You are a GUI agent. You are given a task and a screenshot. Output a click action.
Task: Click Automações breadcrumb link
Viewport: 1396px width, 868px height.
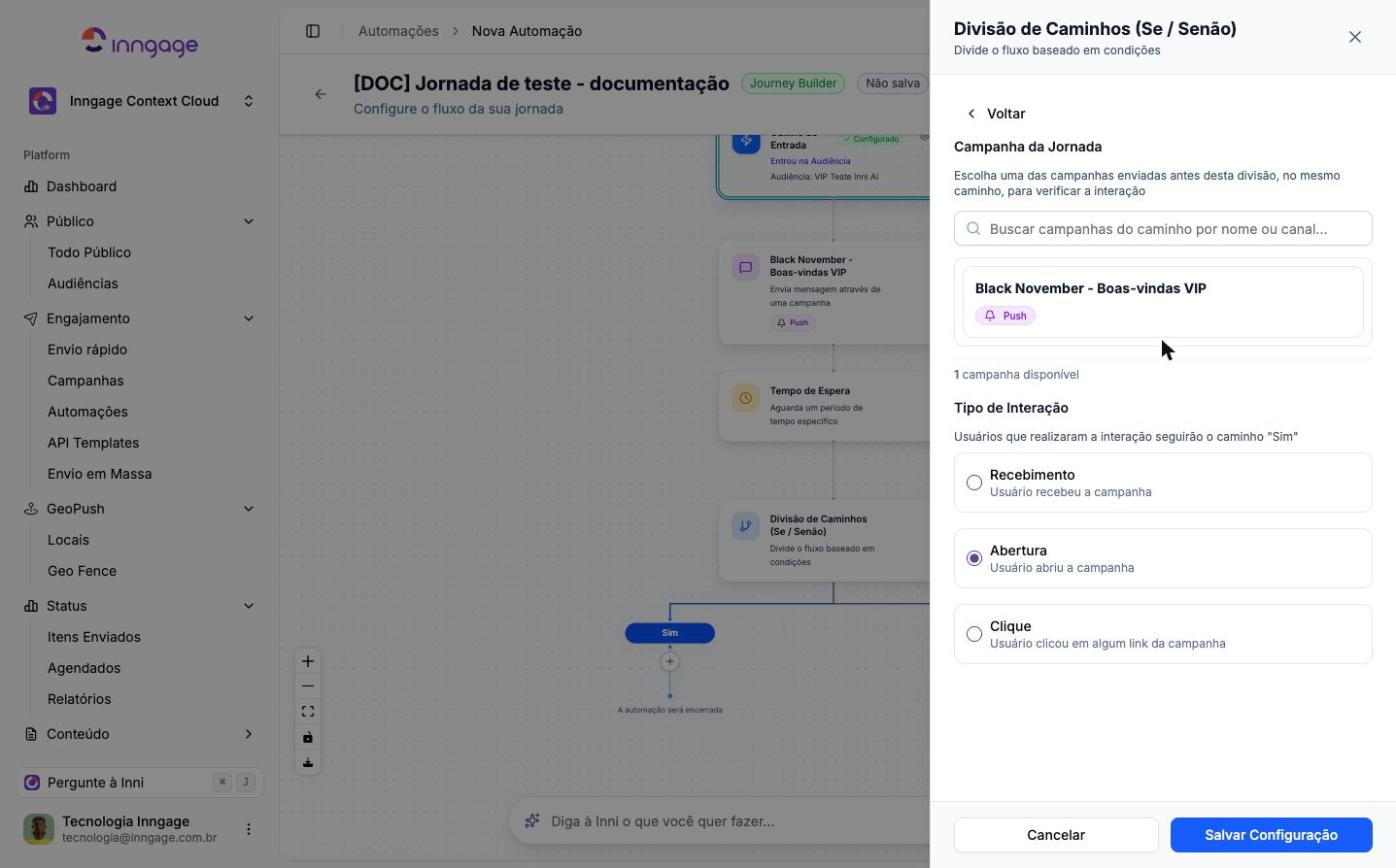pos(398,31)
